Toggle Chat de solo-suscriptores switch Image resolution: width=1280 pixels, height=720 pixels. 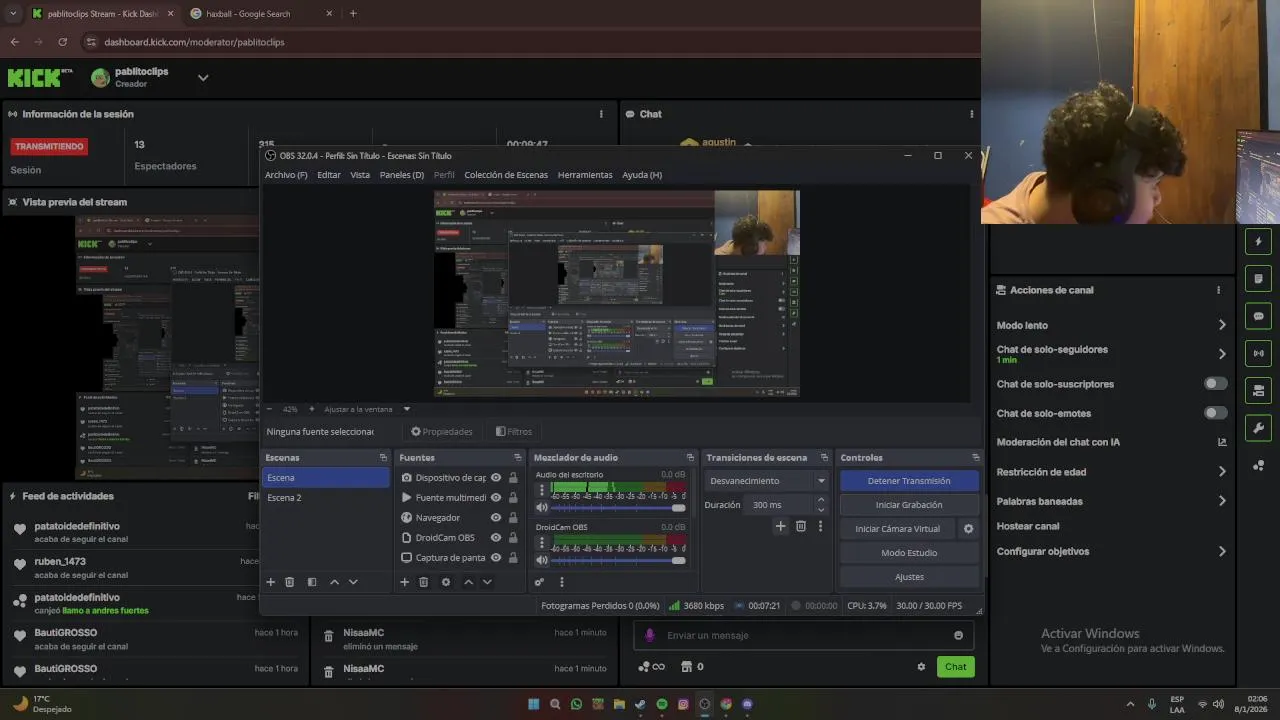coord(1216,384)
